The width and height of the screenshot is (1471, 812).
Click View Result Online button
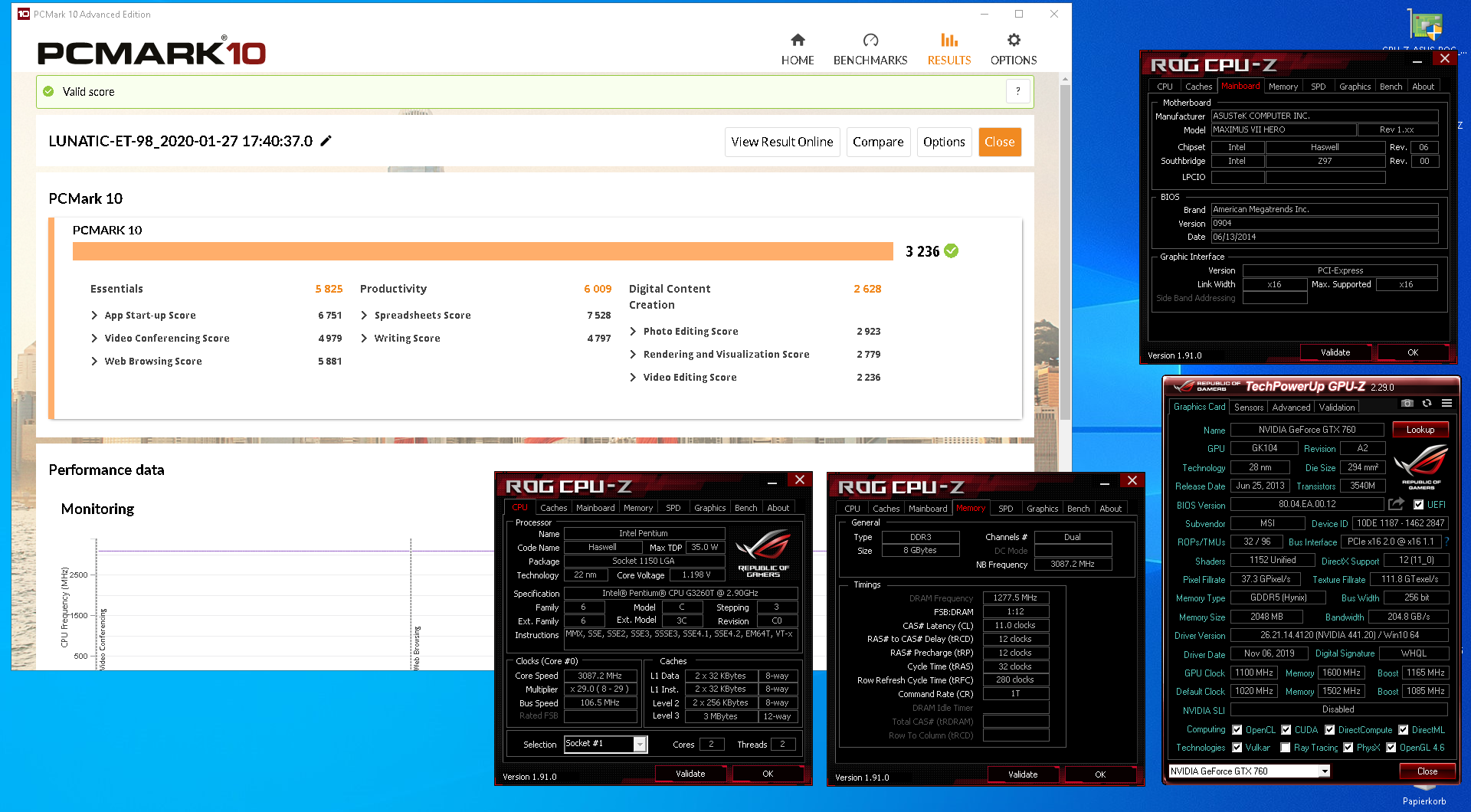pyautogui.click(x=781, y=142)
